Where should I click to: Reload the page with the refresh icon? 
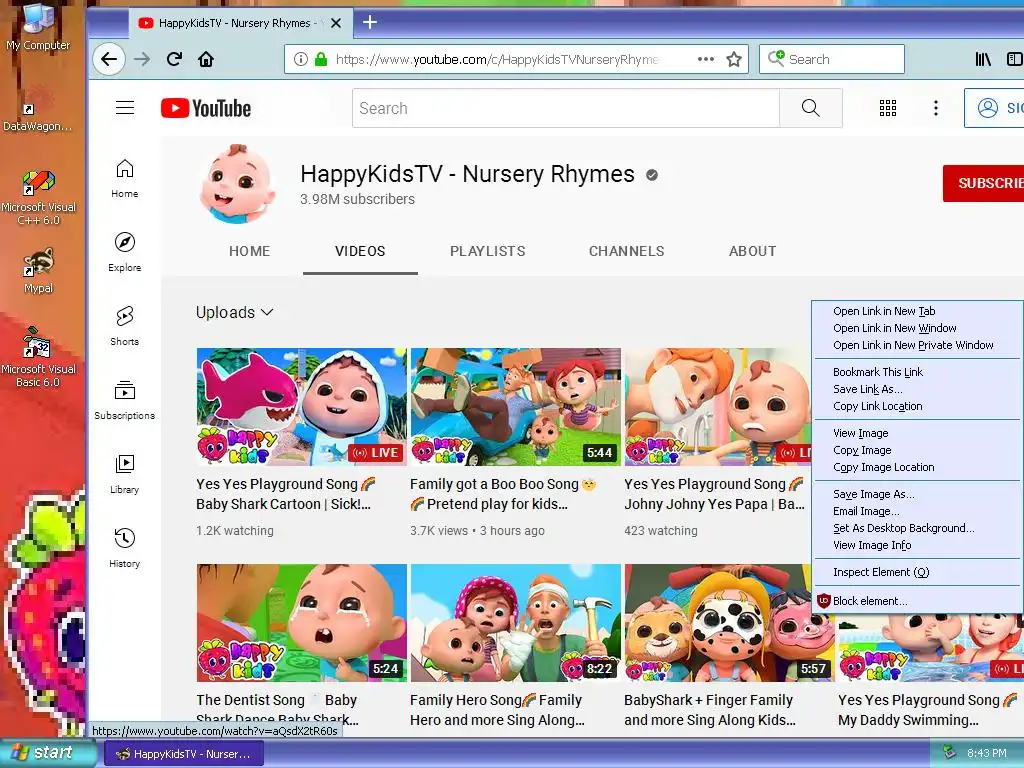pyautogui.click(x=174, y=59)
